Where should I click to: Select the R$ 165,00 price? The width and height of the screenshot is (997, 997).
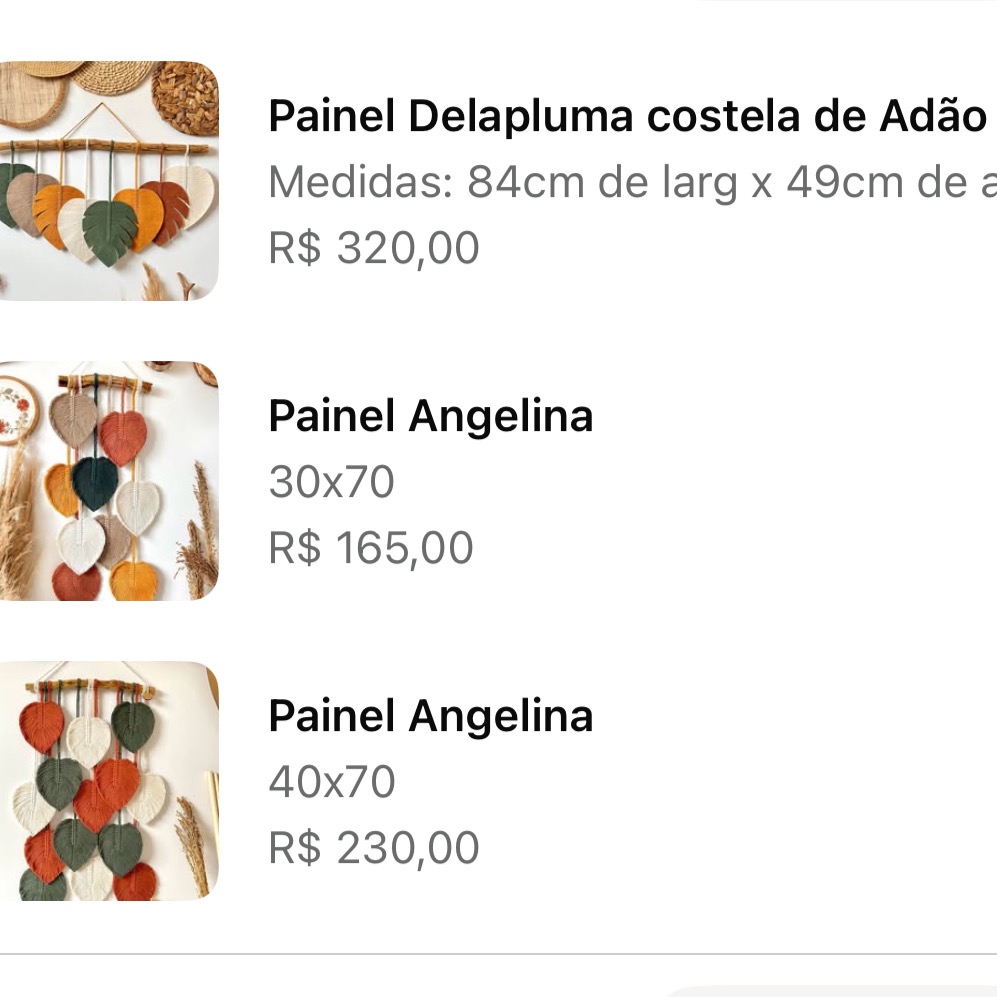[371, 548]
